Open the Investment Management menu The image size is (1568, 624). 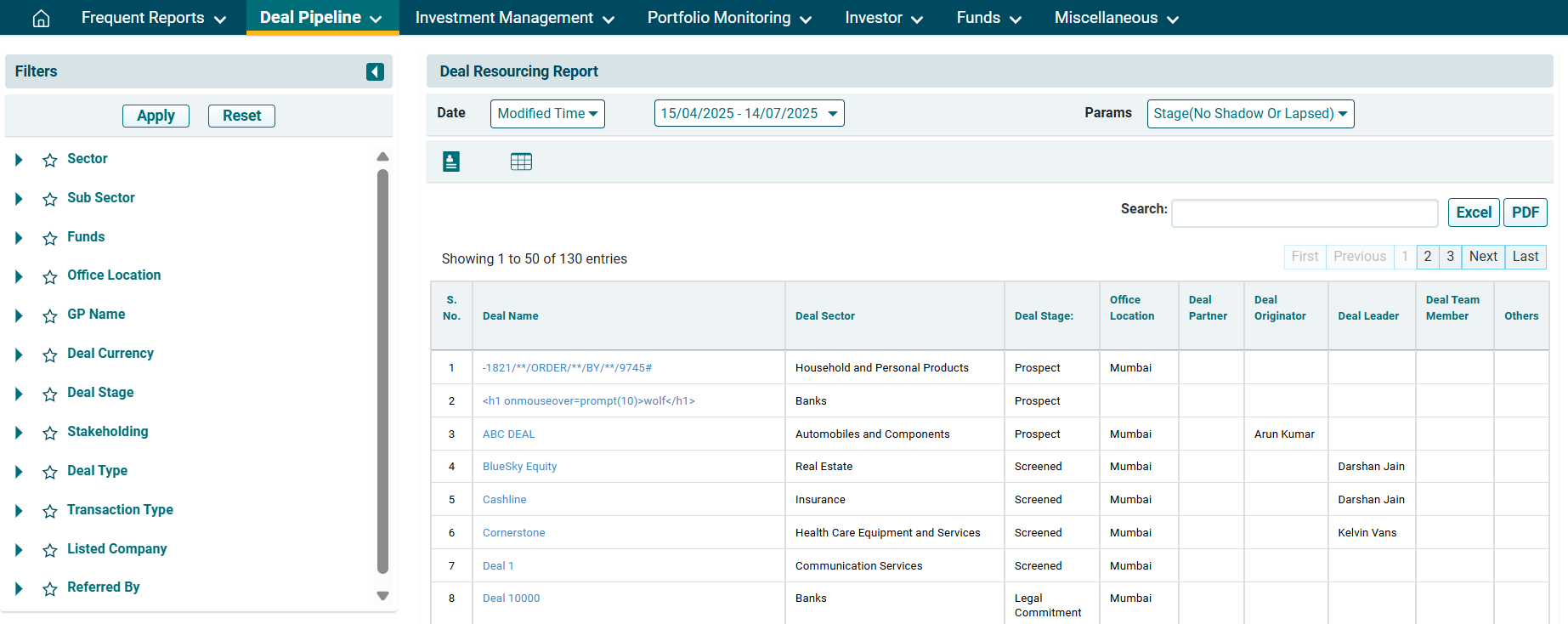[513, 18]
